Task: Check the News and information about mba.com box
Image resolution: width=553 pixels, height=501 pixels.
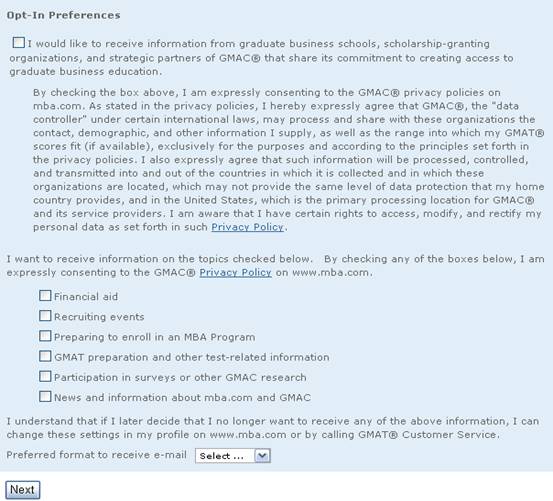Action: click(45, 396)
